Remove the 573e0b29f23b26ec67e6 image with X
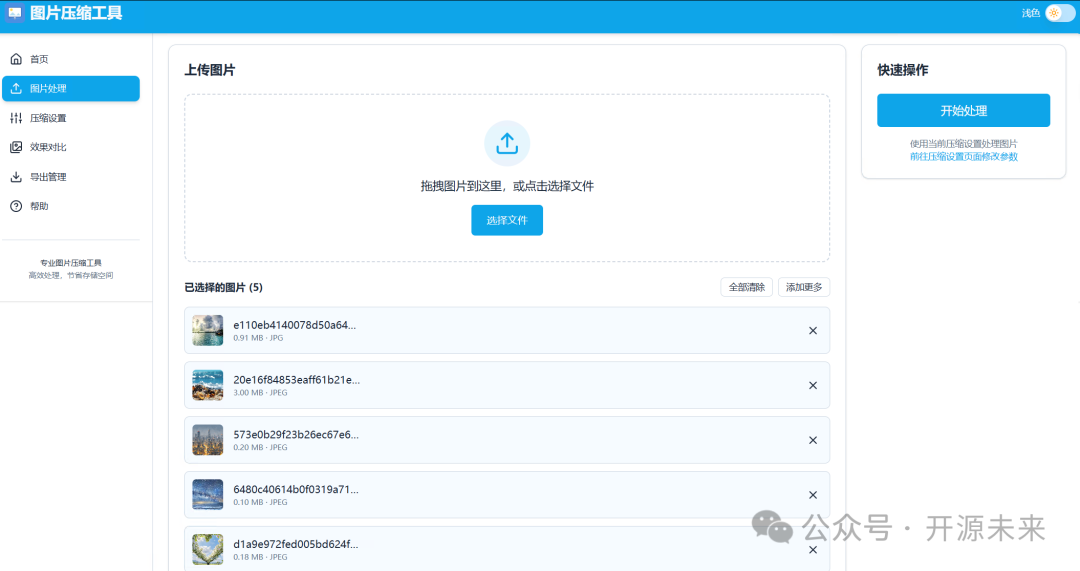This screenshot has height=571, width=1080. 812,440
